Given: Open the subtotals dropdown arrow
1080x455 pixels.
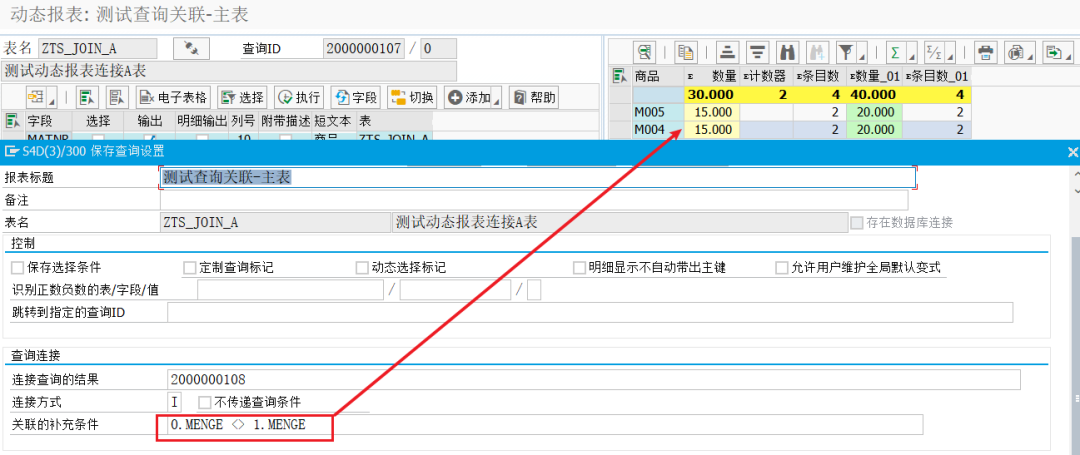Looking at the screenshot, I should 949,54.
